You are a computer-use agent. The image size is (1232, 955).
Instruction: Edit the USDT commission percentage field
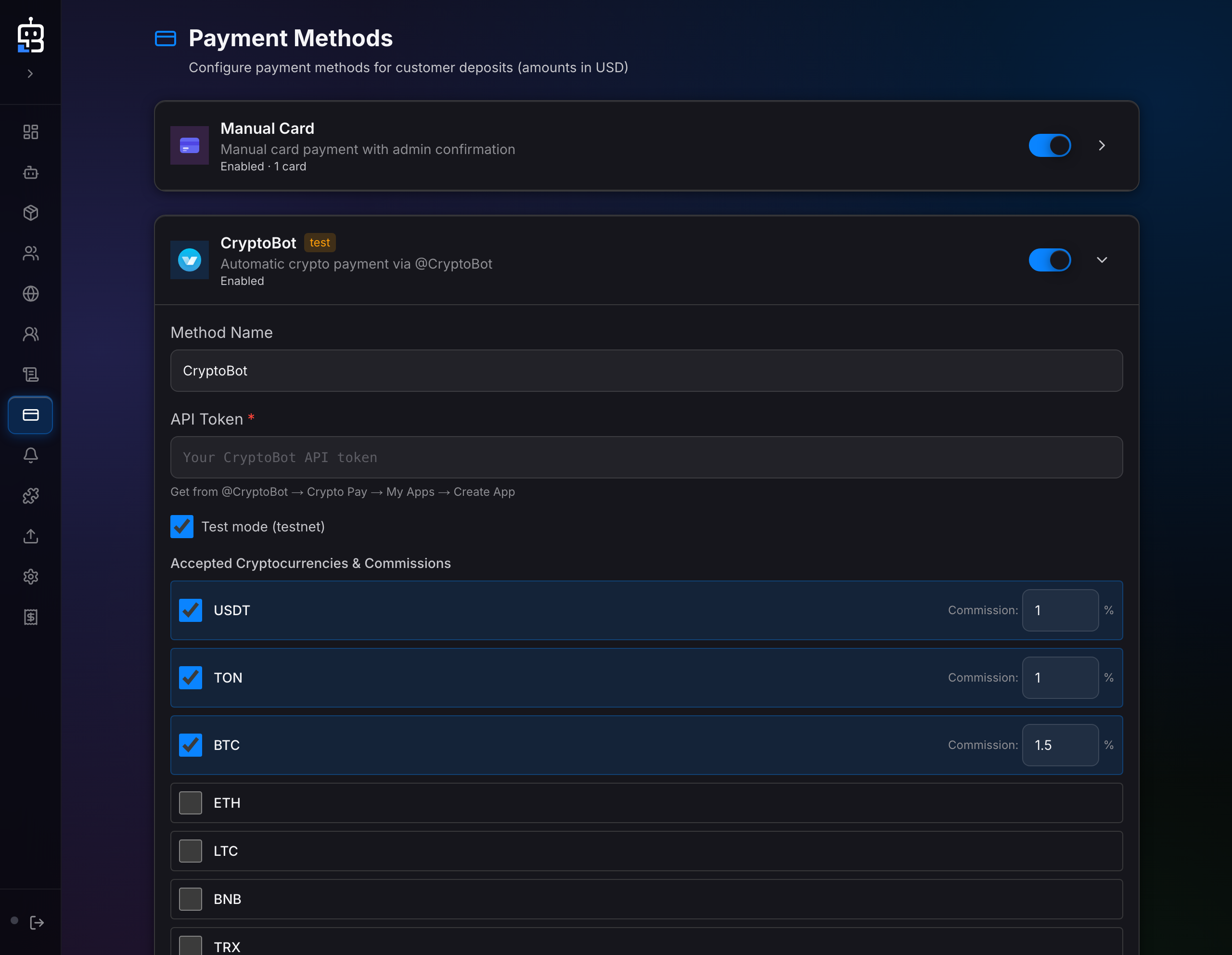tap(1060, 610)
